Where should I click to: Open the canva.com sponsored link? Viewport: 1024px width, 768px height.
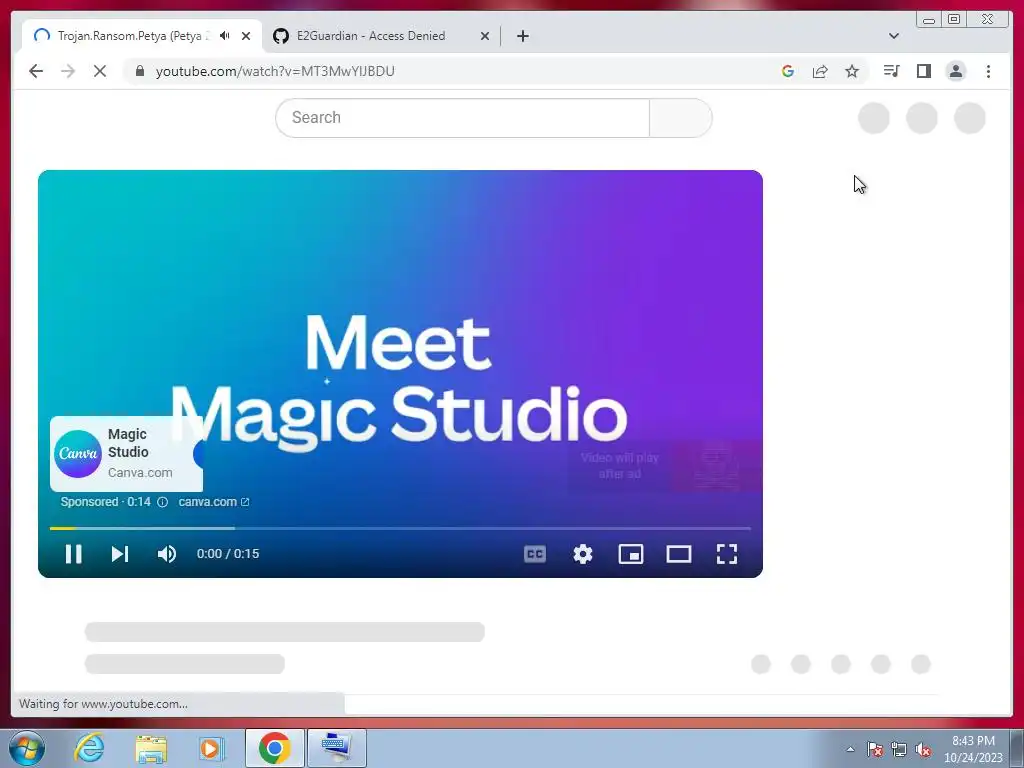coord(214,502)
